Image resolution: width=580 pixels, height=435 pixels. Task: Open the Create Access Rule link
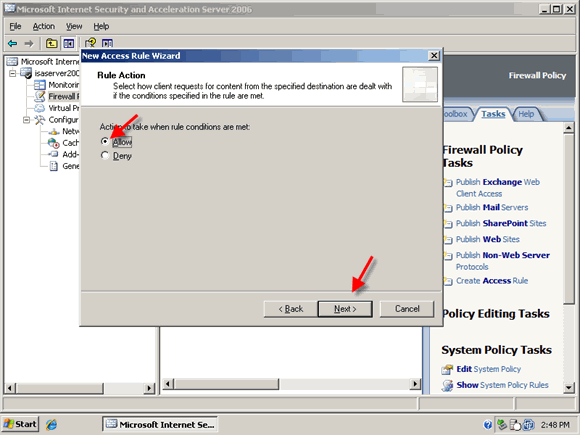(x=492, y=281)
